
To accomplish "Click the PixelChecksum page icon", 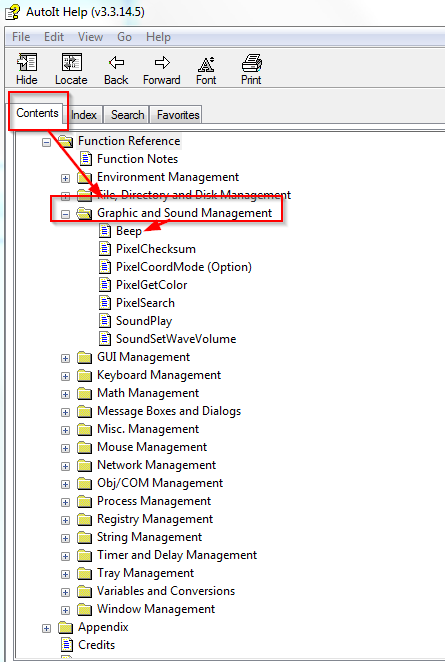I will pos(105,249).
